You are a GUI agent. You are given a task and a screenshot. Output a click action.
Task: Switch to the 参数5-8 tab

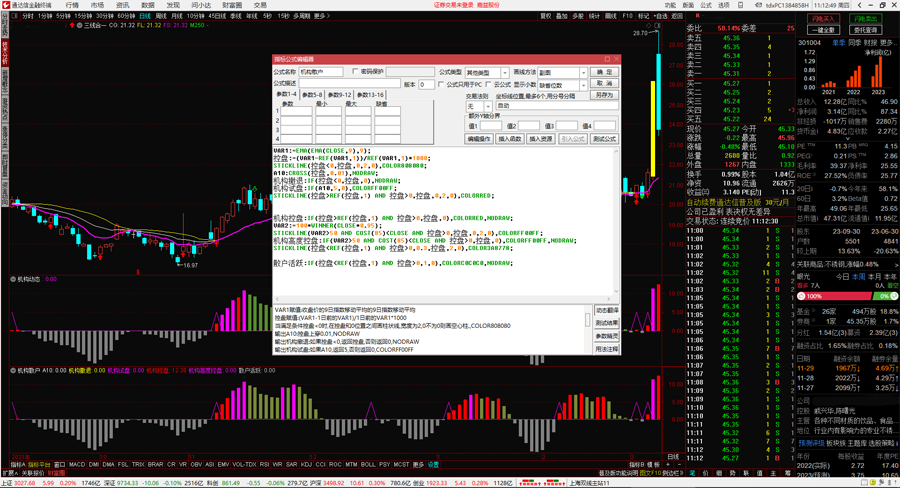(x=312, y=95)
